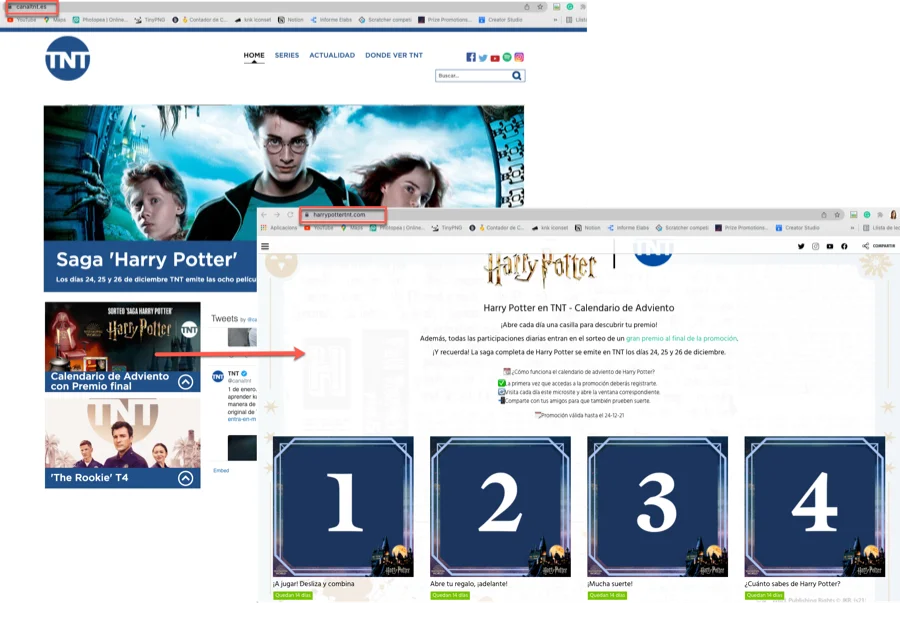The height and width of the screenshot is (622, 900).
Task: Click the magnifier search icon in Buscar box
Action: coord(517,76)
